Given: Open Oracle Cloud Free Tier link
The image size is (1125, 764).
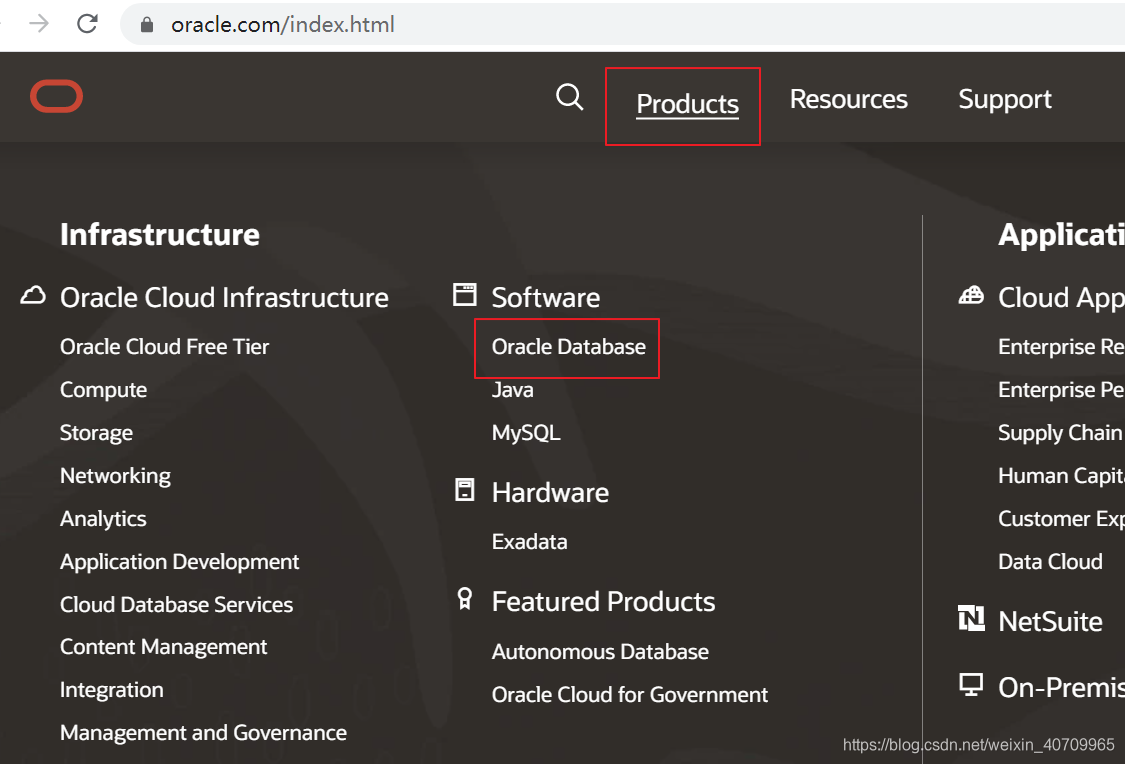Looking at the screenshot, I should pos(164,346).
